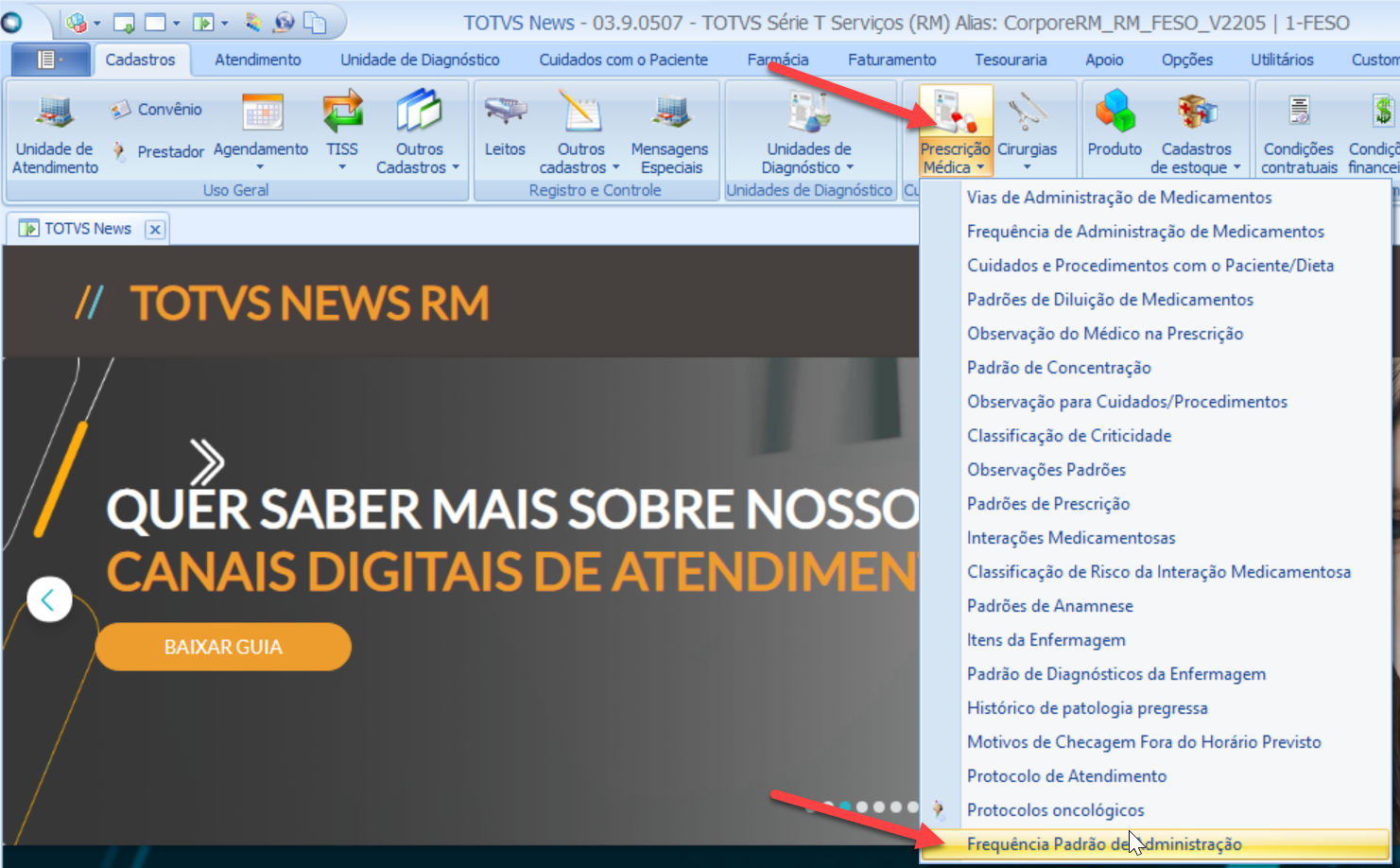
Task: Select Vias de Administração de Medicamentos
Action: pos(1155,198)
